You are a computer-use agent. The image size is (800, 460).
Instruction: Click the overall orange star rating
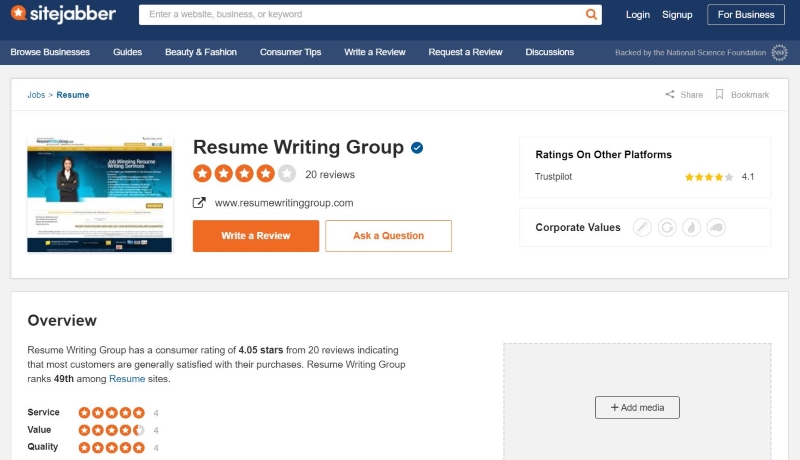coord(244,174)
